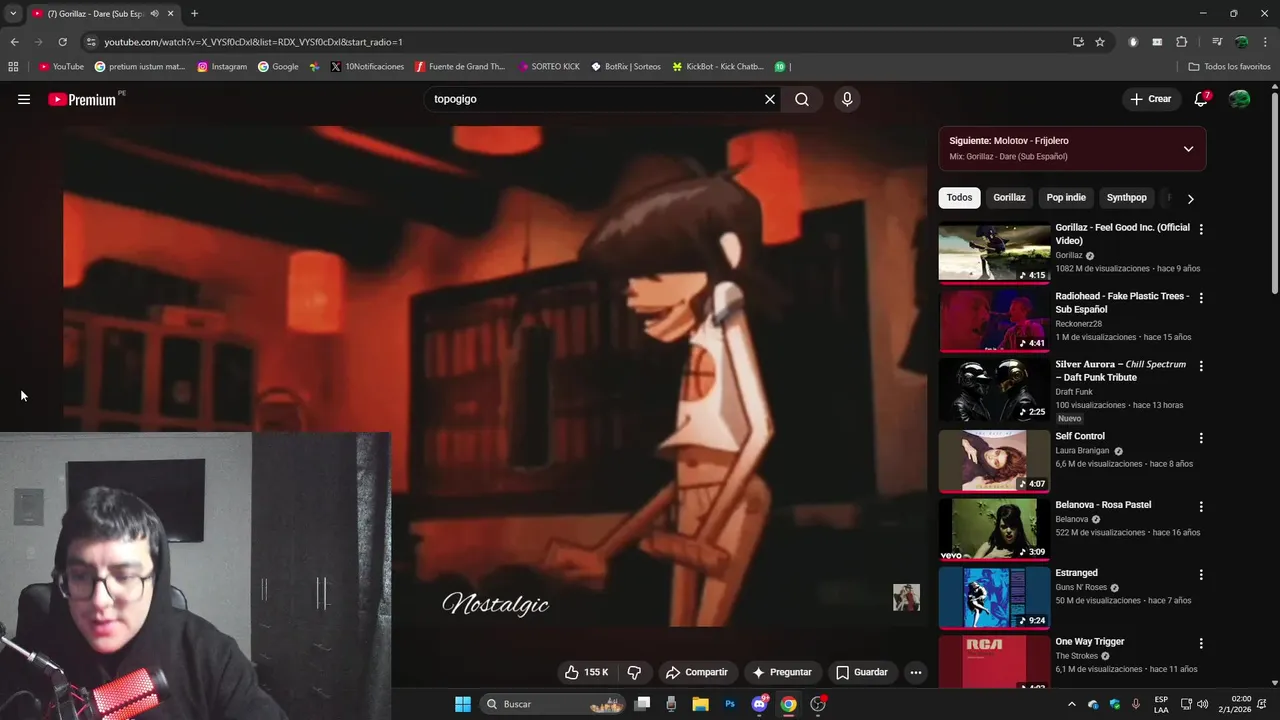Open Radiohead Fake Plastic Trees title
The height and width of the screenshot is (720, 1280).
coord(1122,303)
